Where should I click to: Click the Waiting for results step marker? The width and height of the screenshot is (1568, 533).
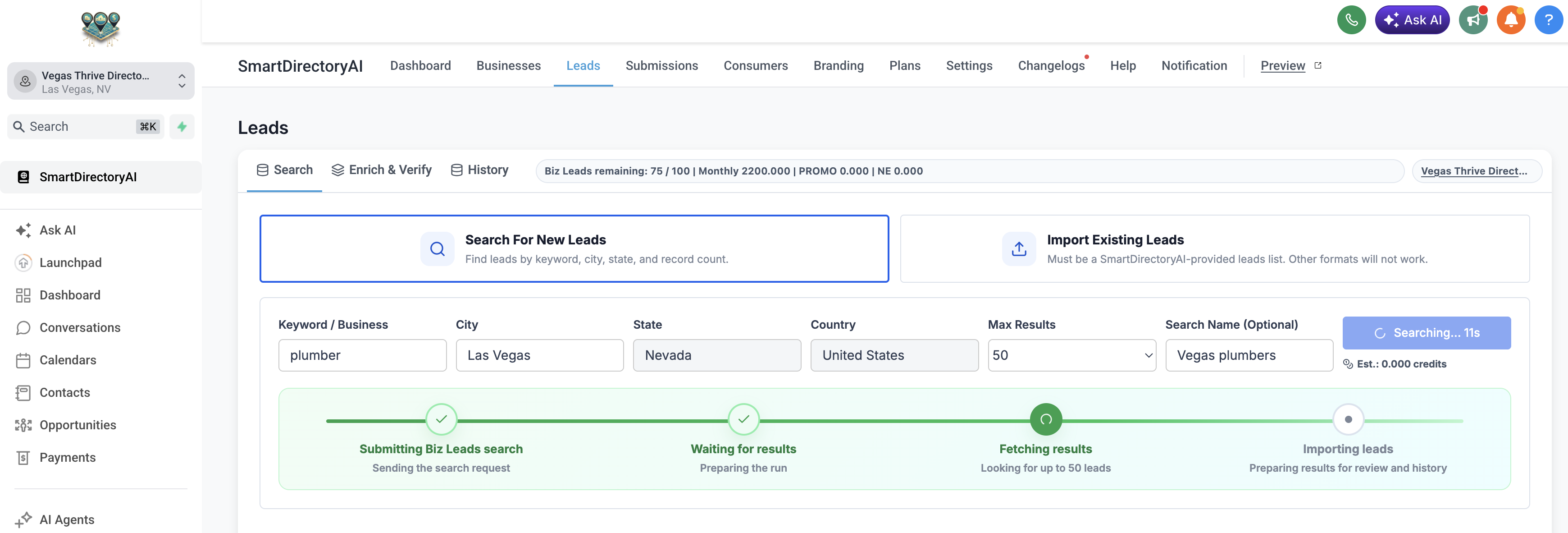[x=743, y=419]
